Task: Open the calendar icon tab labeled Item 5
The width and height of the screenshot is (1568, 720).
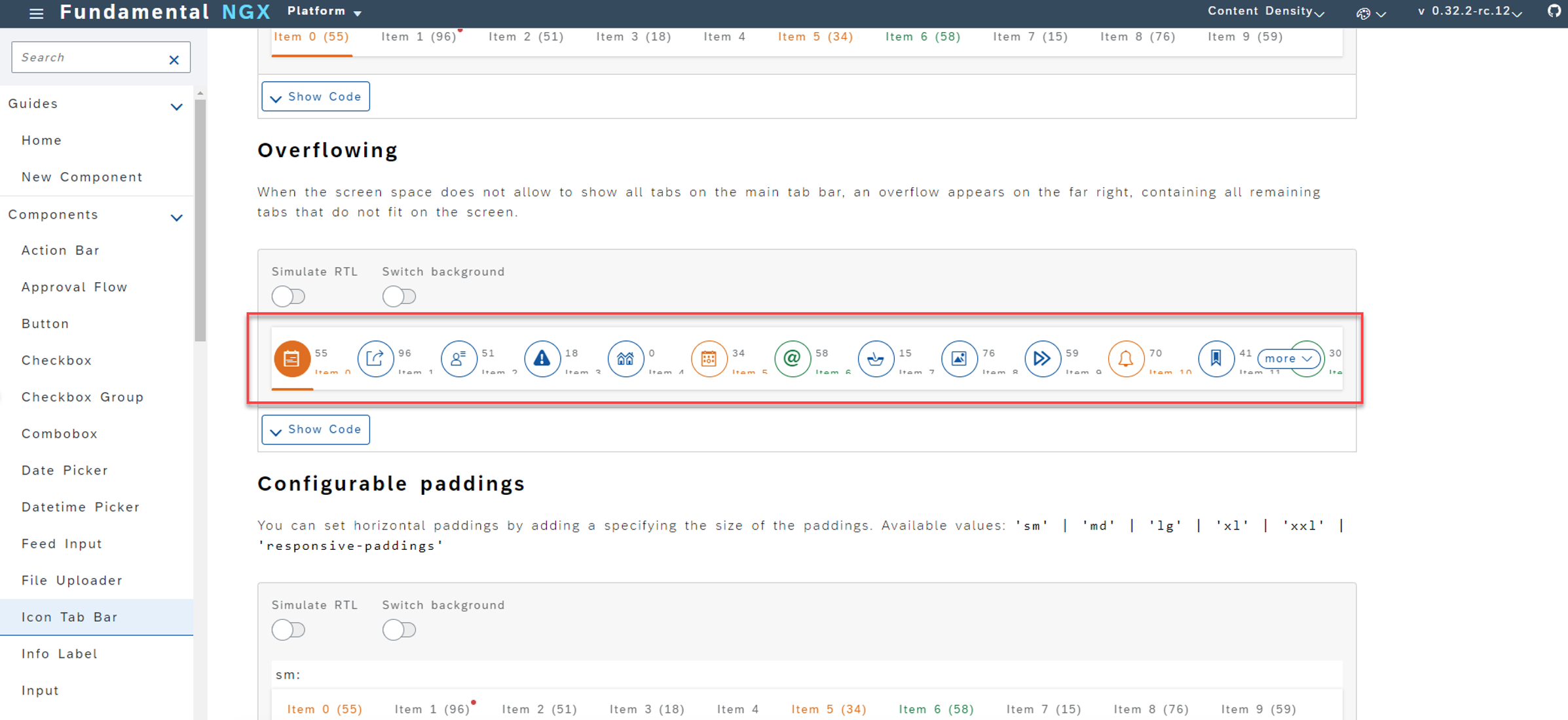Action: click(x=709, y=359)
